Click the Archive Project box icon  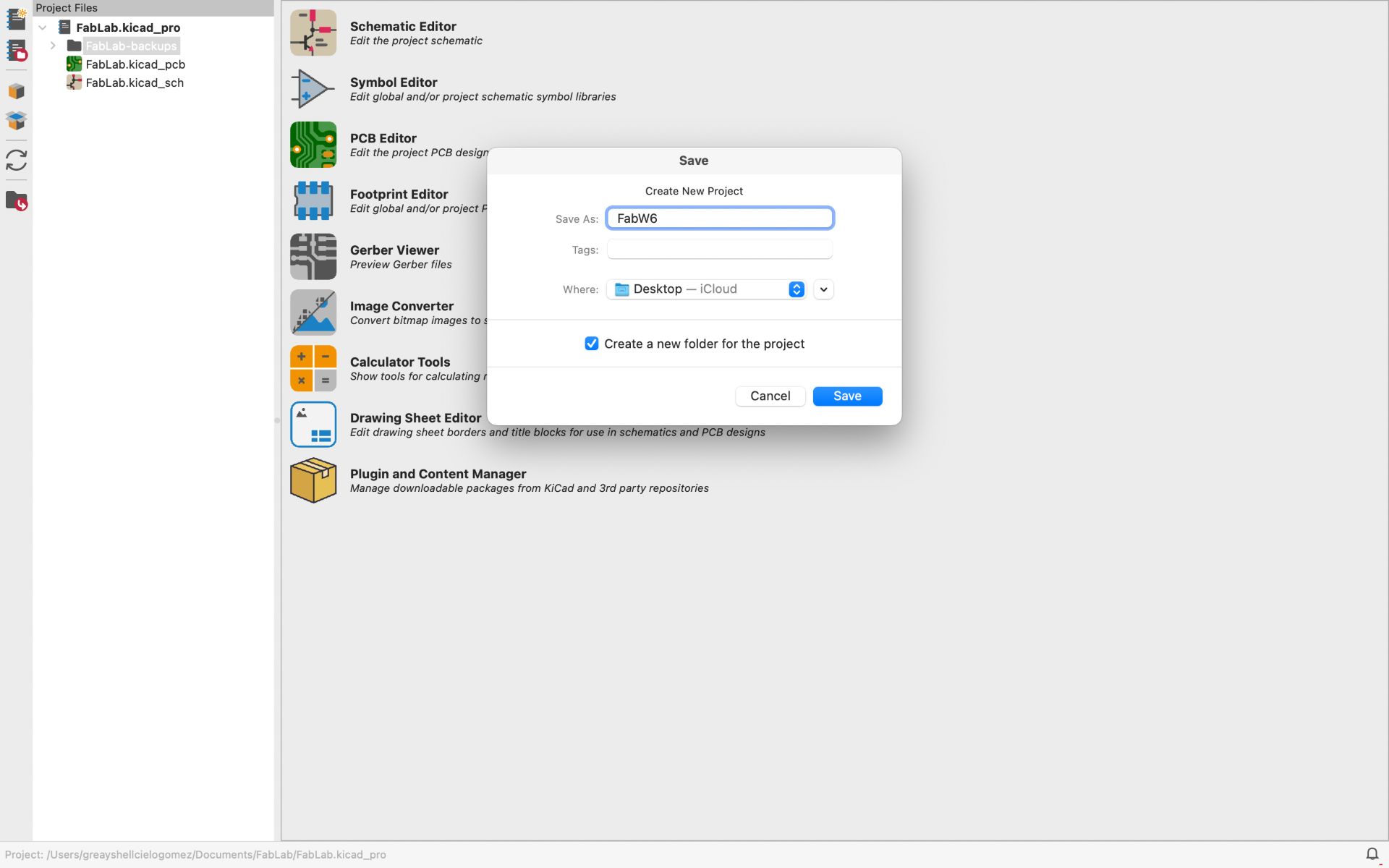coord(16,91)
